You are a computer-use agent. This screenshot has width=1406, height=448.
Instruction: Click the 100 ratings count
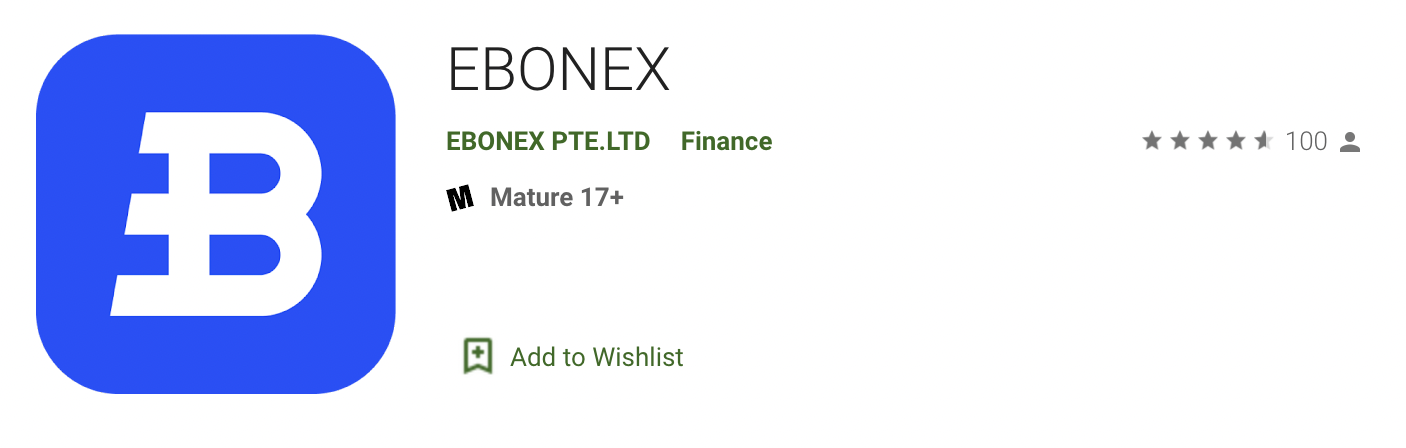[1306, 142]
